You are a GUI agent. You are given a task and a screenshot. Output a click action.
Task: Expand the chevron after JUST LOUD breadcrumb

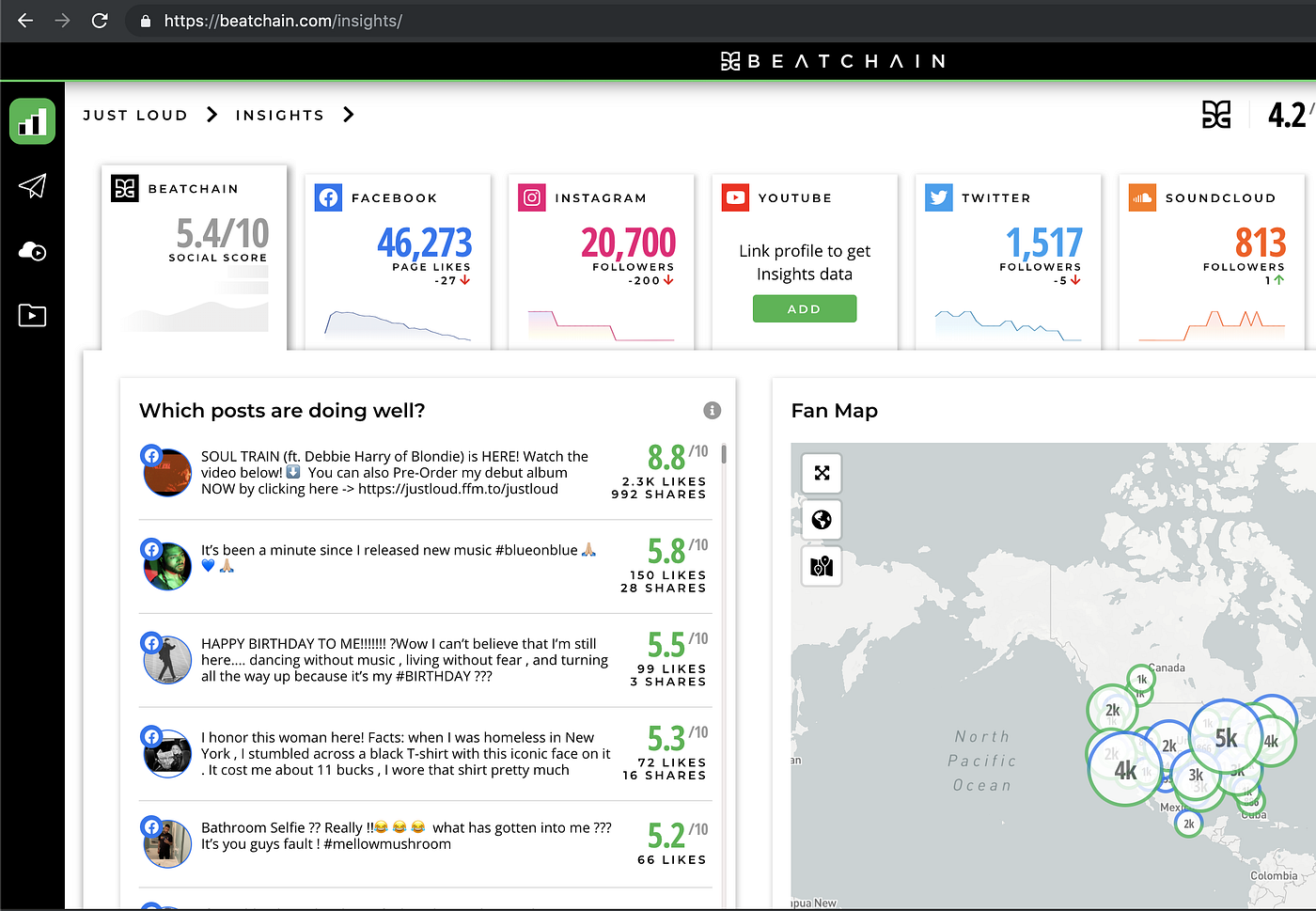(x=212, y=115)
